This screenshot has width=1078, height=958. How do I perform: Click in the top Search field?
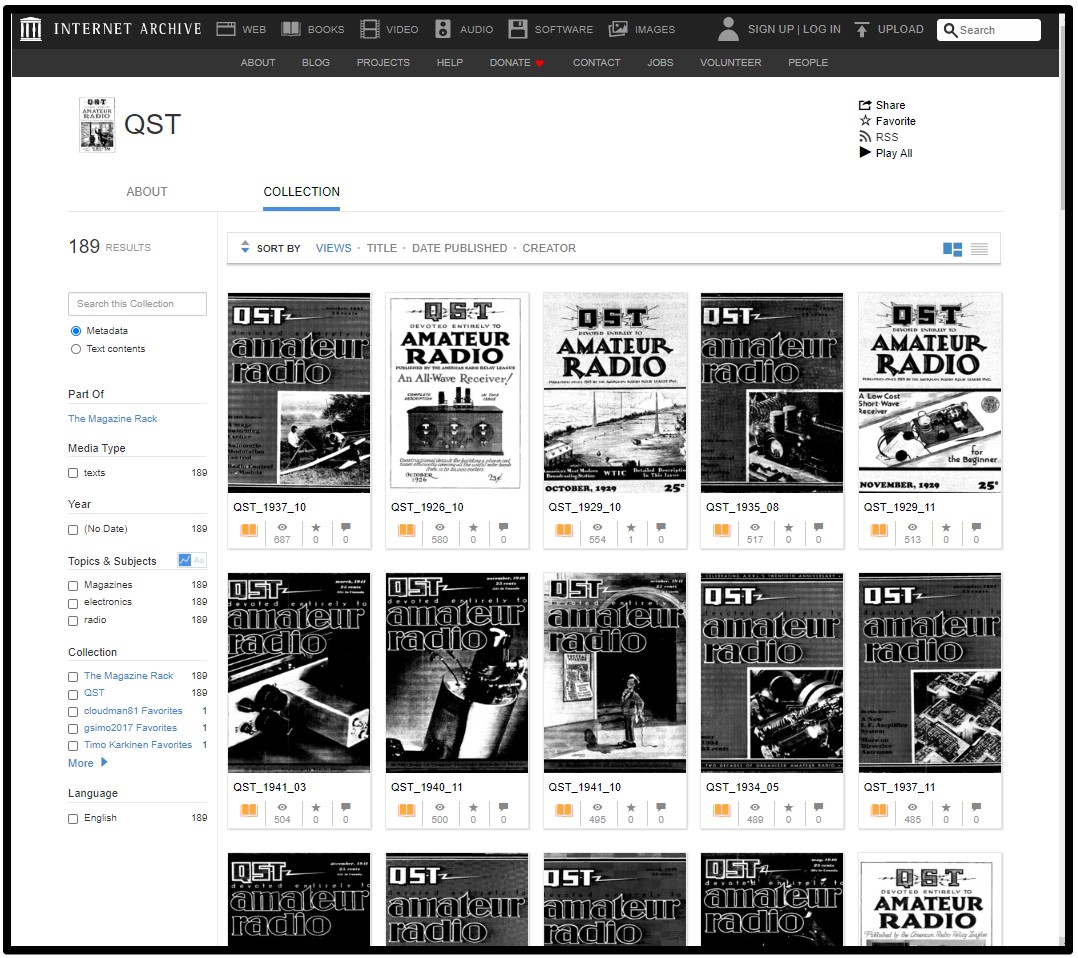(989, 30)
